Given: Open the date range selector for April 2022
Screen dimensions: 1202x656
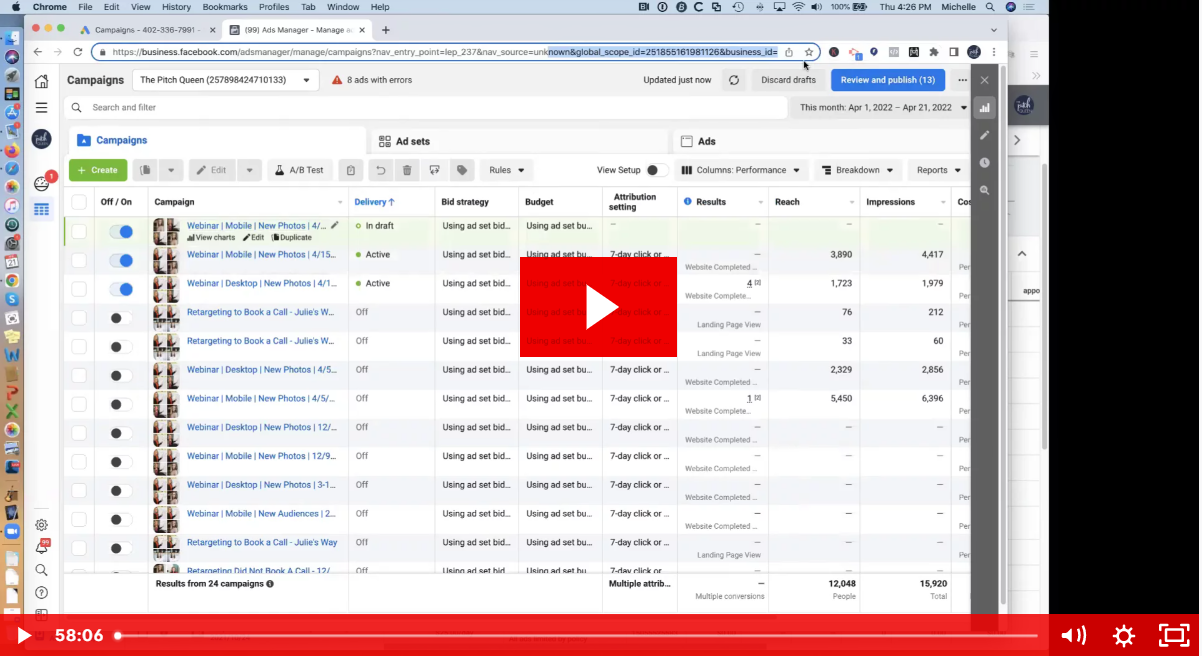Looking at the screenshot, I should click(882, 108).
